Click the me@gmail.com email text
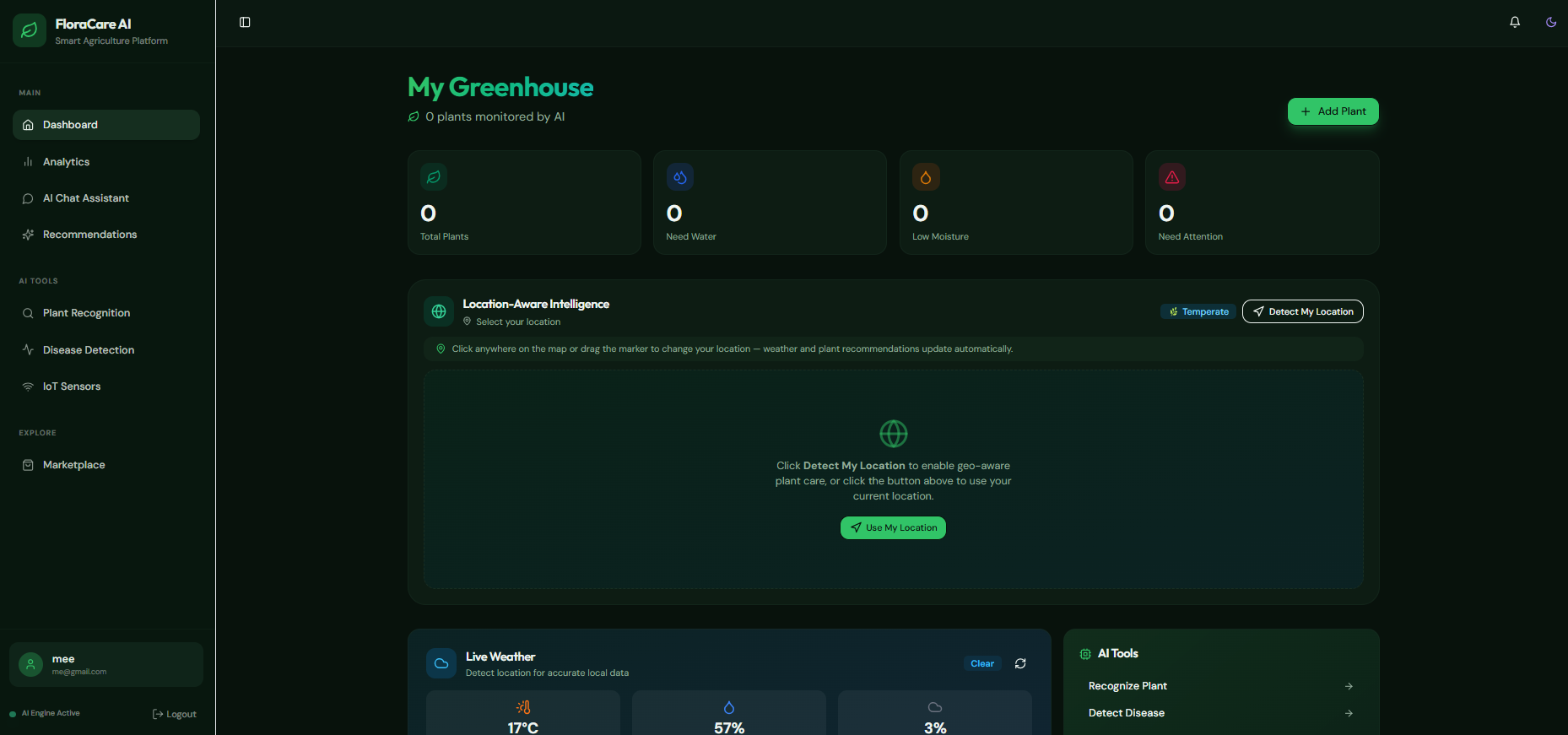The height and width of the screenshot is (735, 1568). (x=79, y=672)
